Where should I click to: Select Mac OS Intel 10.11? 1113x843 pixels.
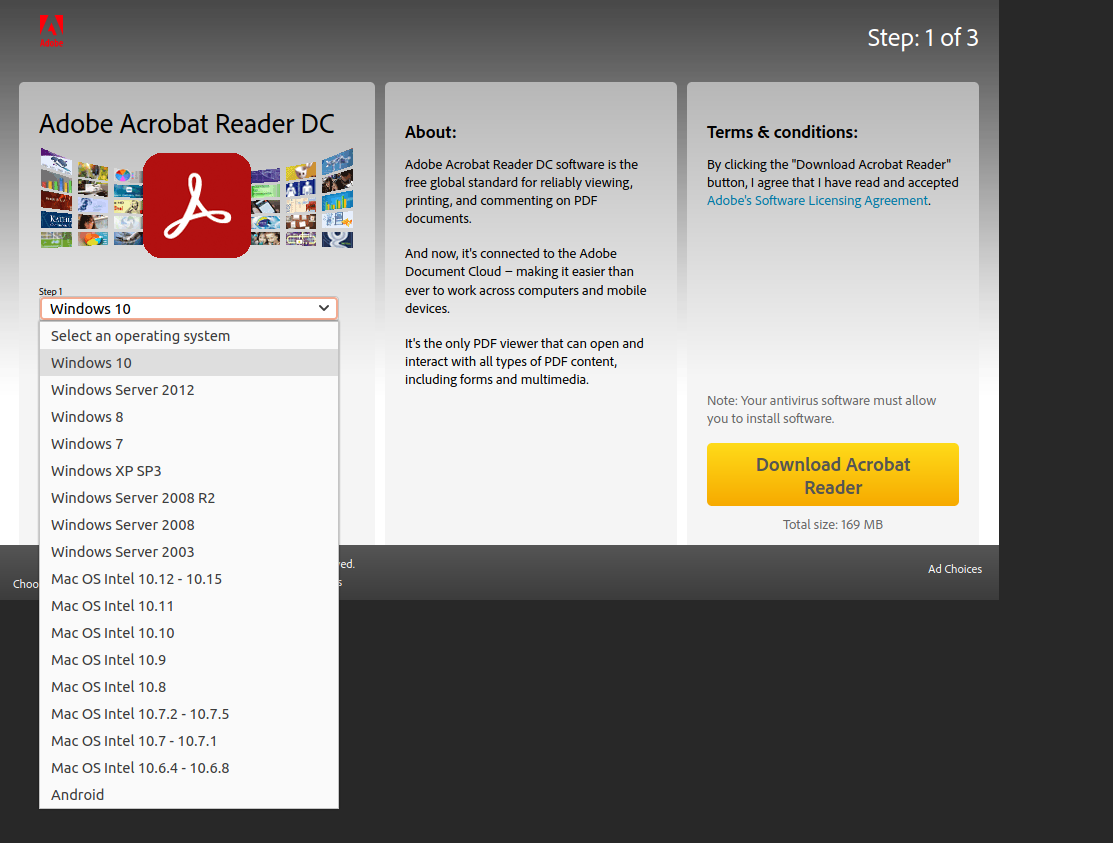pyautogui.click(x=189, y=605)
